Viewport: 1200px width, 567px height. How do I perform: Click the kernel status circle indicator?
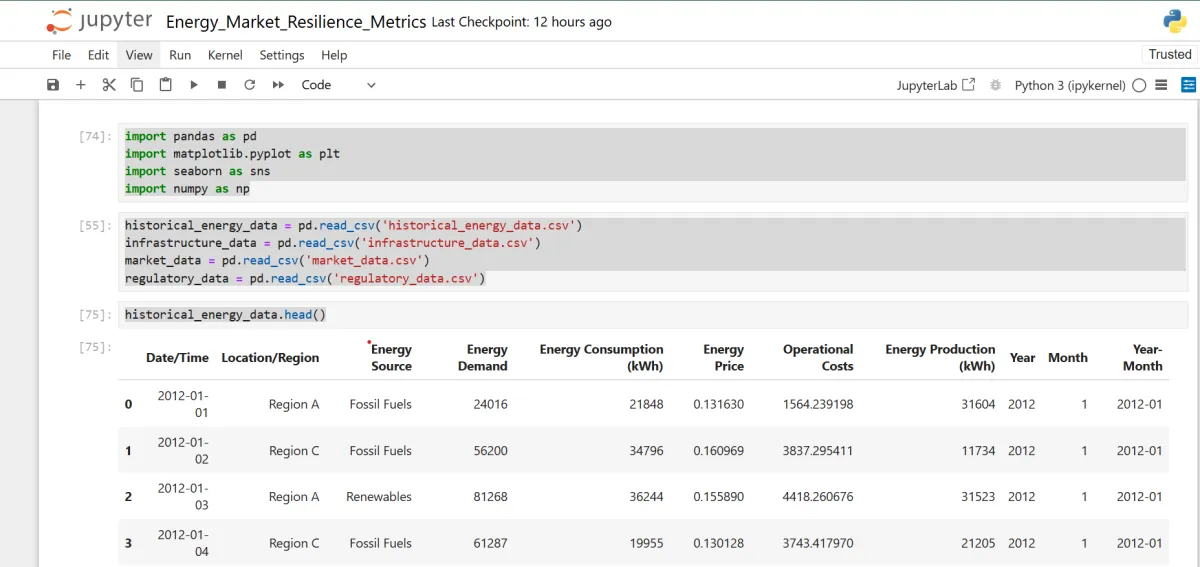point(1139,85)
